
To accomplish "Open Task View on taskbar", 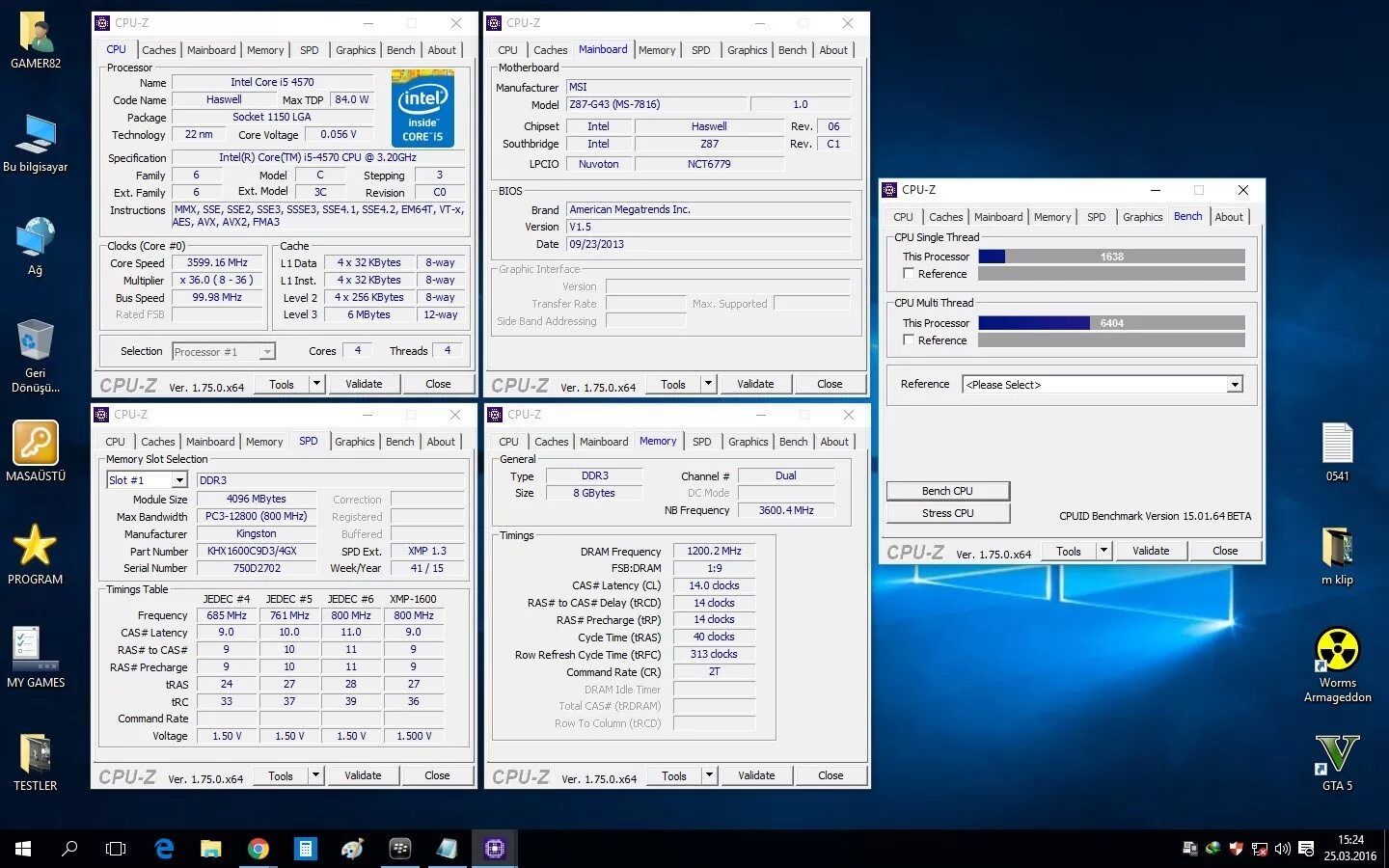I will pyautogui.click(x=116, y=849).
